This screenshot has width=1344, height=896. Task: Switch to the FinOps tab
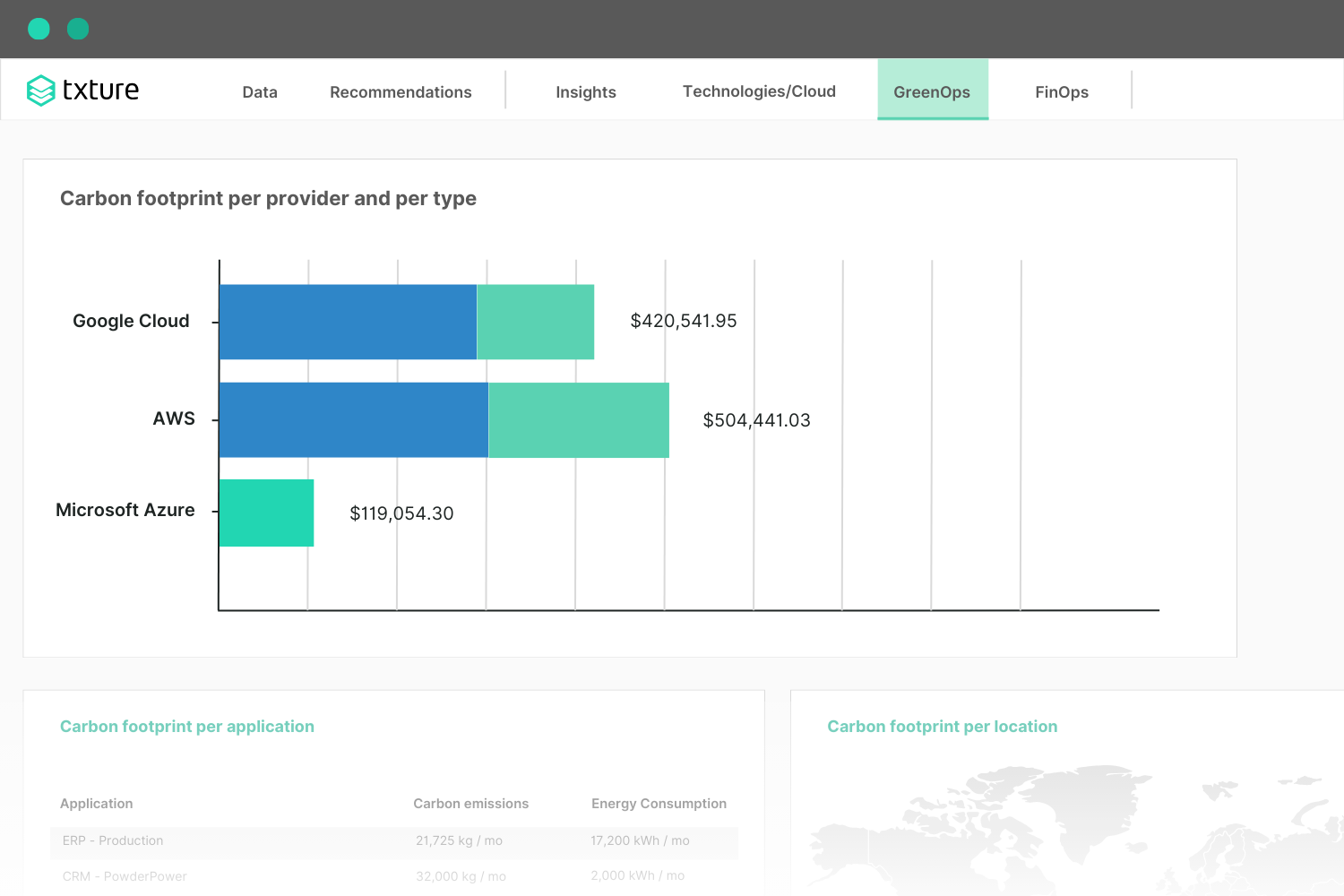coord(1062,92)
